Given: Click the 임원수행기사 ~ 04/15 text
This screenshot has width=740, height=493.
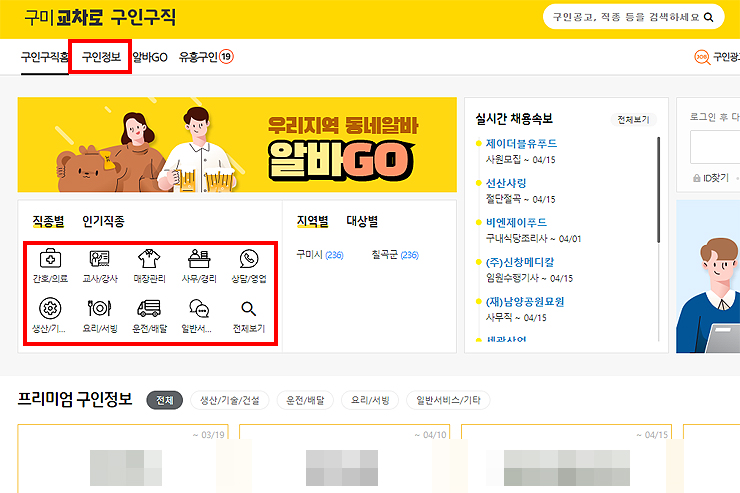Looking at the screenshot, I should click(529, 278).
